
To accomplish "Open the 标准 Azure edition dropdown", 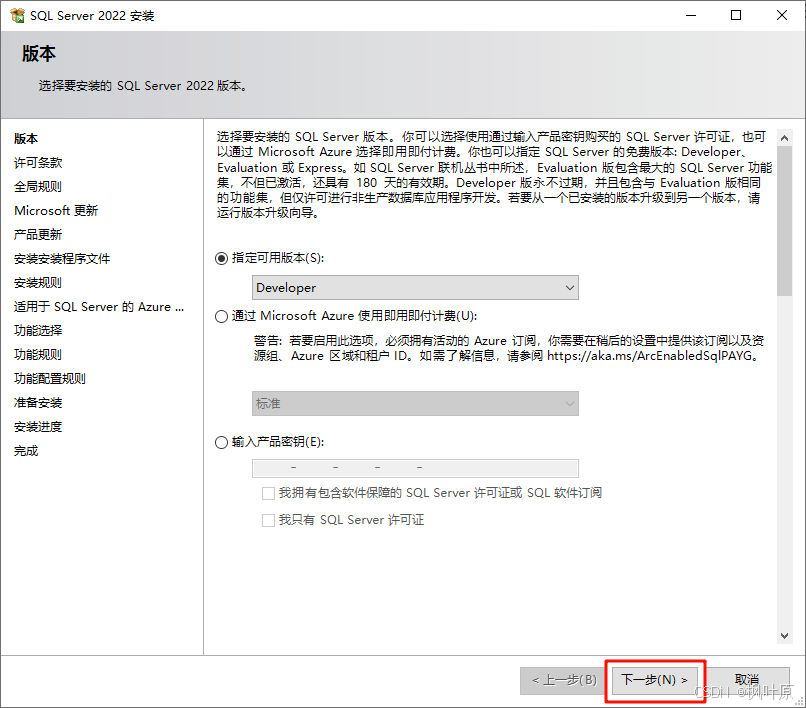I will click(415, 404).
